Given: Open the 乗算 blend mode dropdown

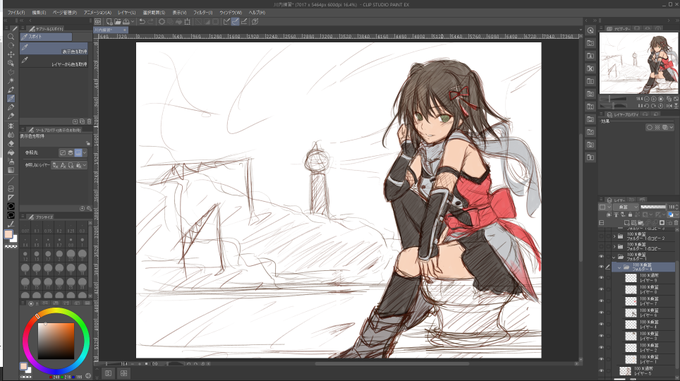Looking at the screenshot, I should pos(625,207).
